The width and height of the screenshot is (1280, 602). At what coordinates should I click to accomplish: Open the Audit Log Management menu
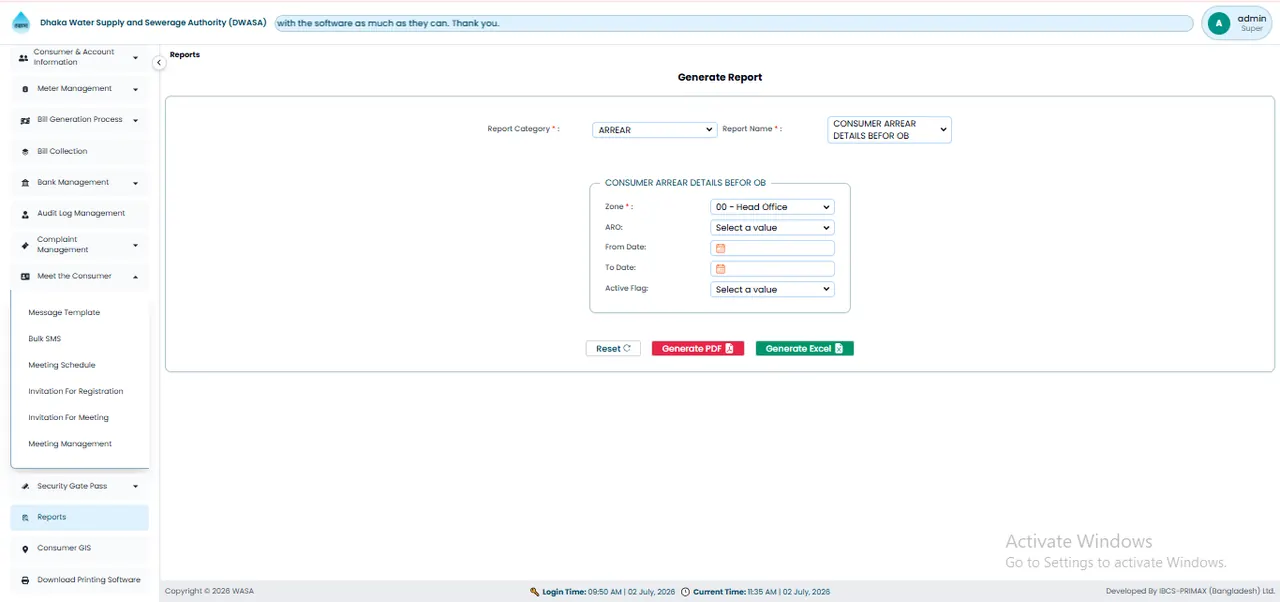click(79, 214)
